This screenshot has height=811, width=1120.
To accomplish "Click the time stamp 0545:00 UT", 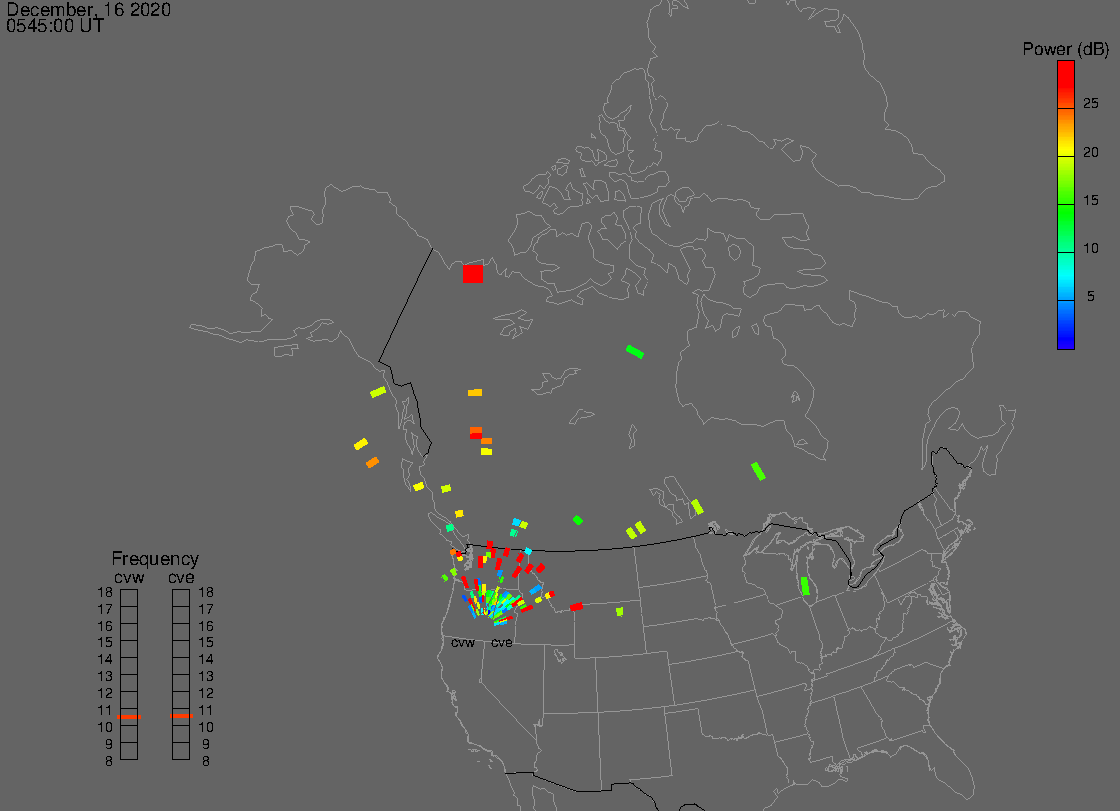I will 55,26.
